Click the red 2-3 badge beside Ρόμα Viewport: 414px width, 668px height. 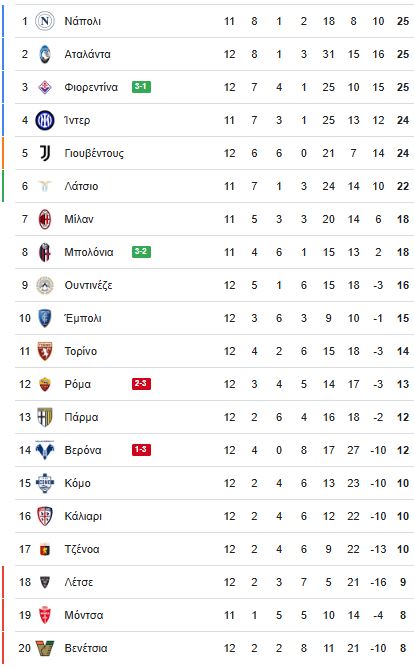tap(141, 383)
